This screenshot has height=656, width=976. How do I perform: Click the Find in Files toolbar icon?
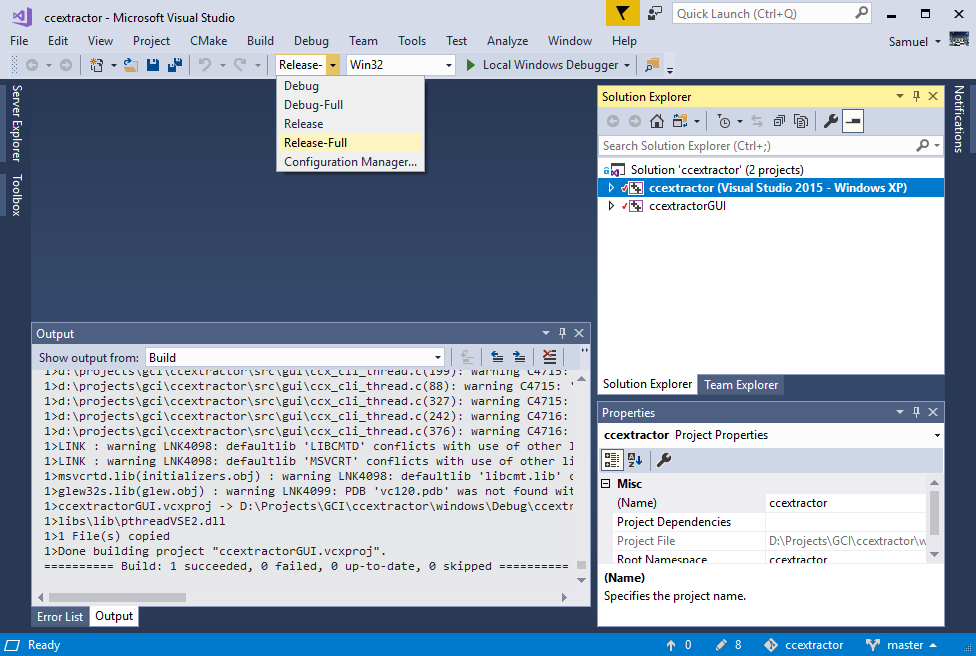pos(652,65)
